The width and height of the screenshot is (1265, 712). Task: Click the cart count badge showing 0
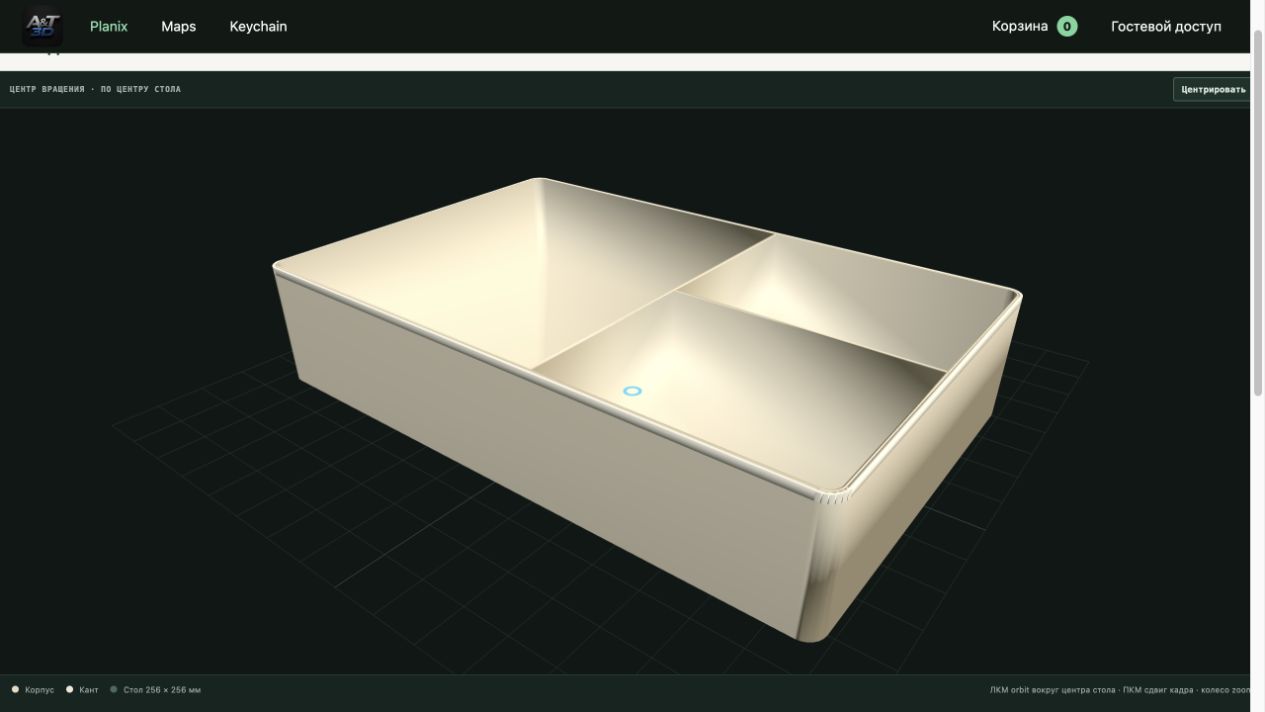[1067, 27]
